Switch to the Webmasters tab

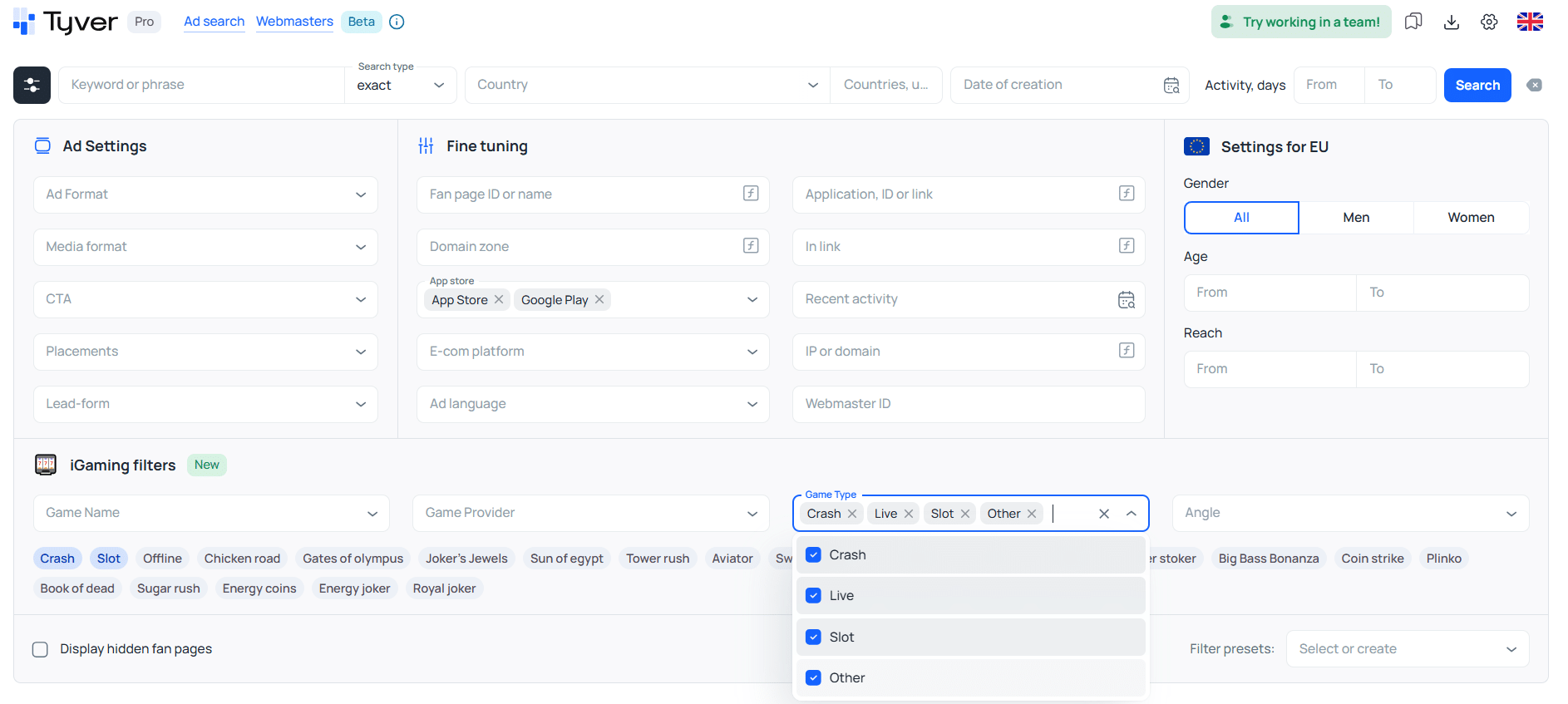coord(294,22)
